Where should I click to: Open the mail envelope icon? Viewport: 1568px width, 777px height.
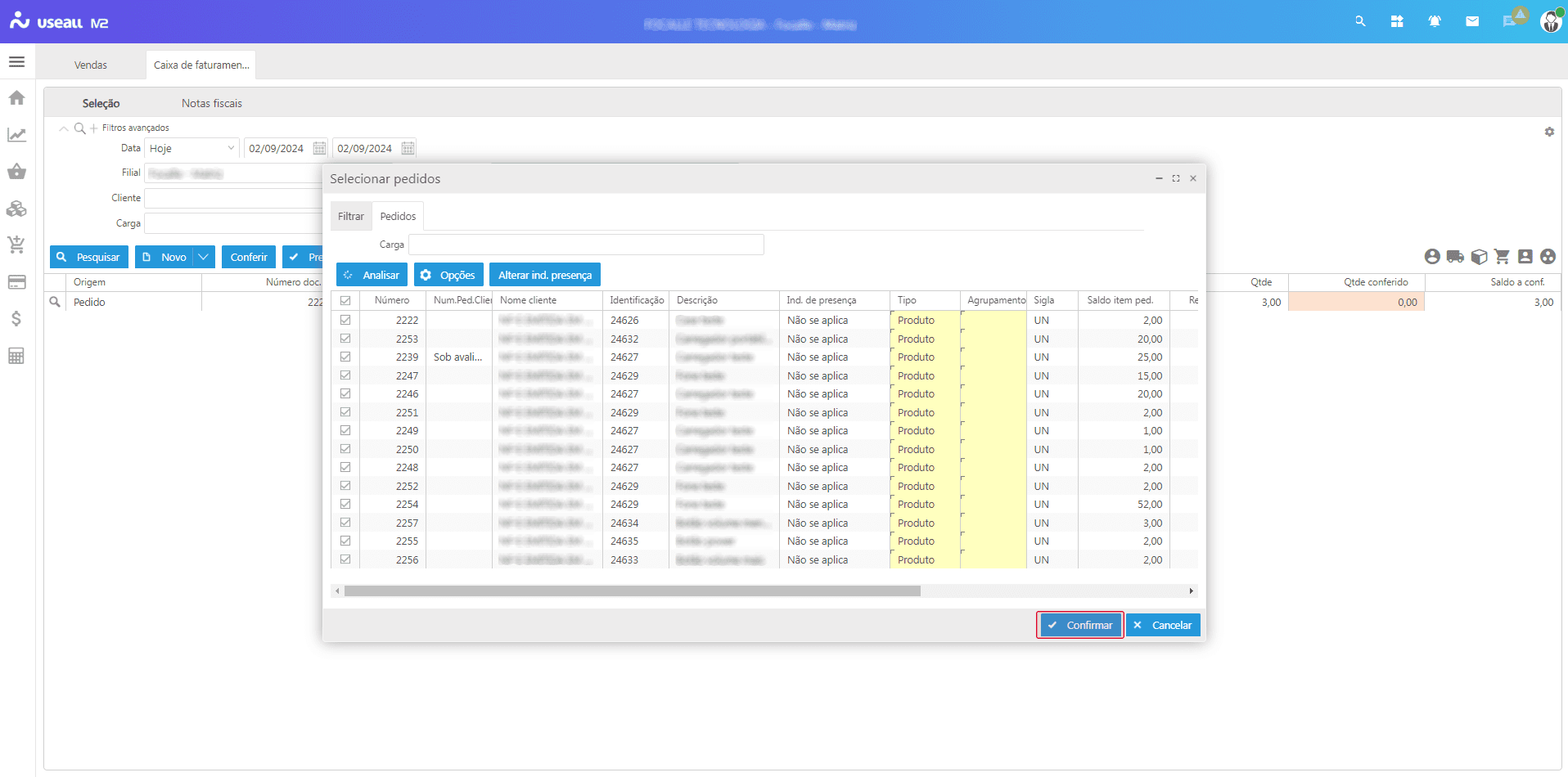tap(1472, 22)
